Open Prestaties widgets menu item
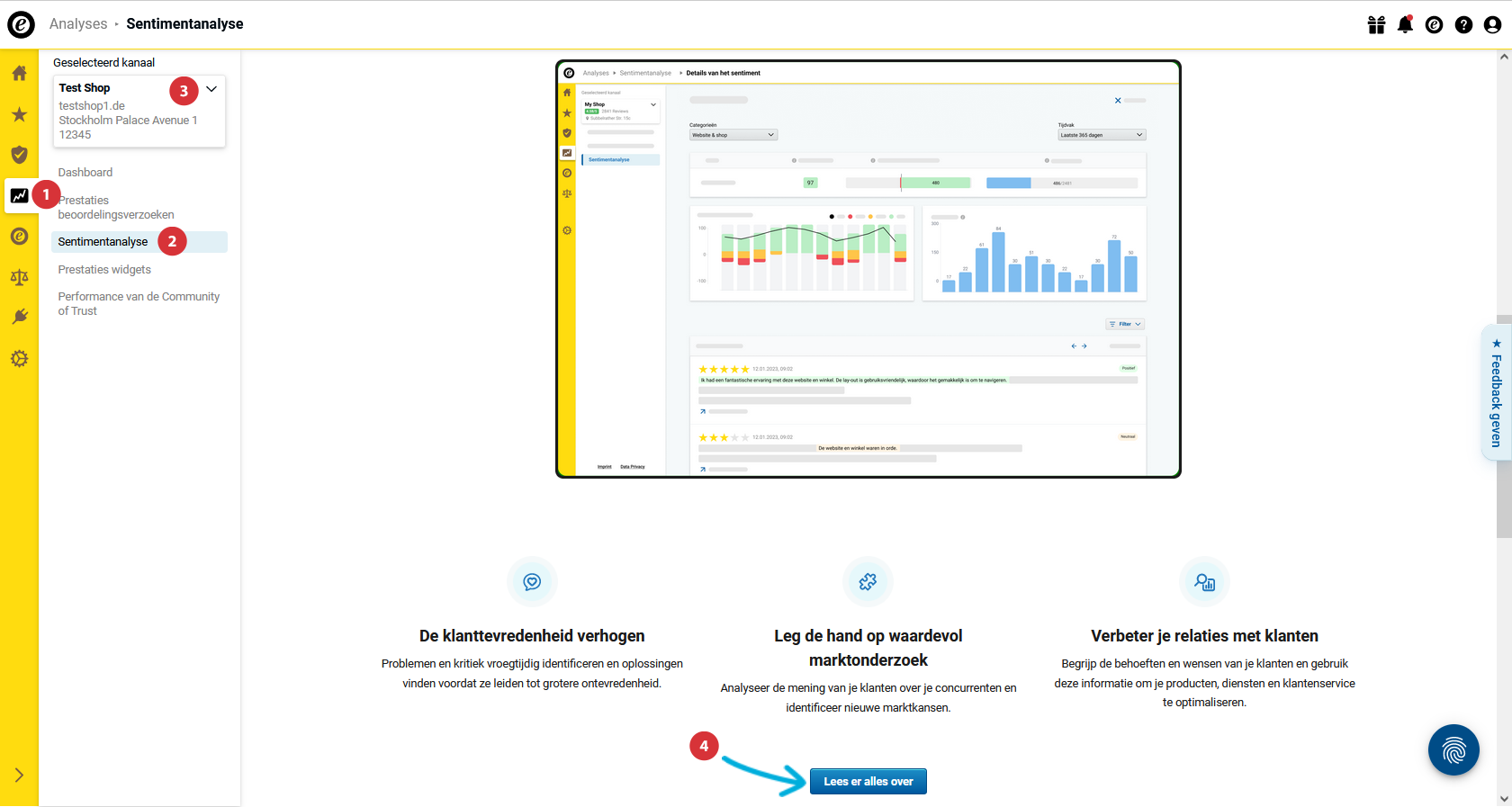 104,270
